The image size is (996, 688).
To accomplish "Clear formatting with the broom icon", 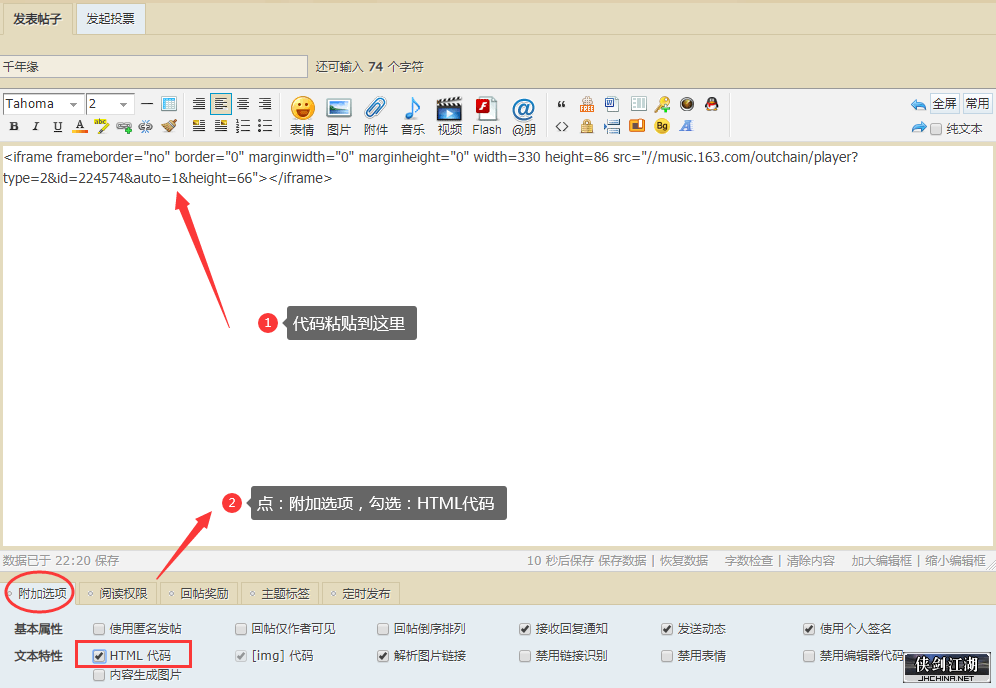I will point(169,126).
